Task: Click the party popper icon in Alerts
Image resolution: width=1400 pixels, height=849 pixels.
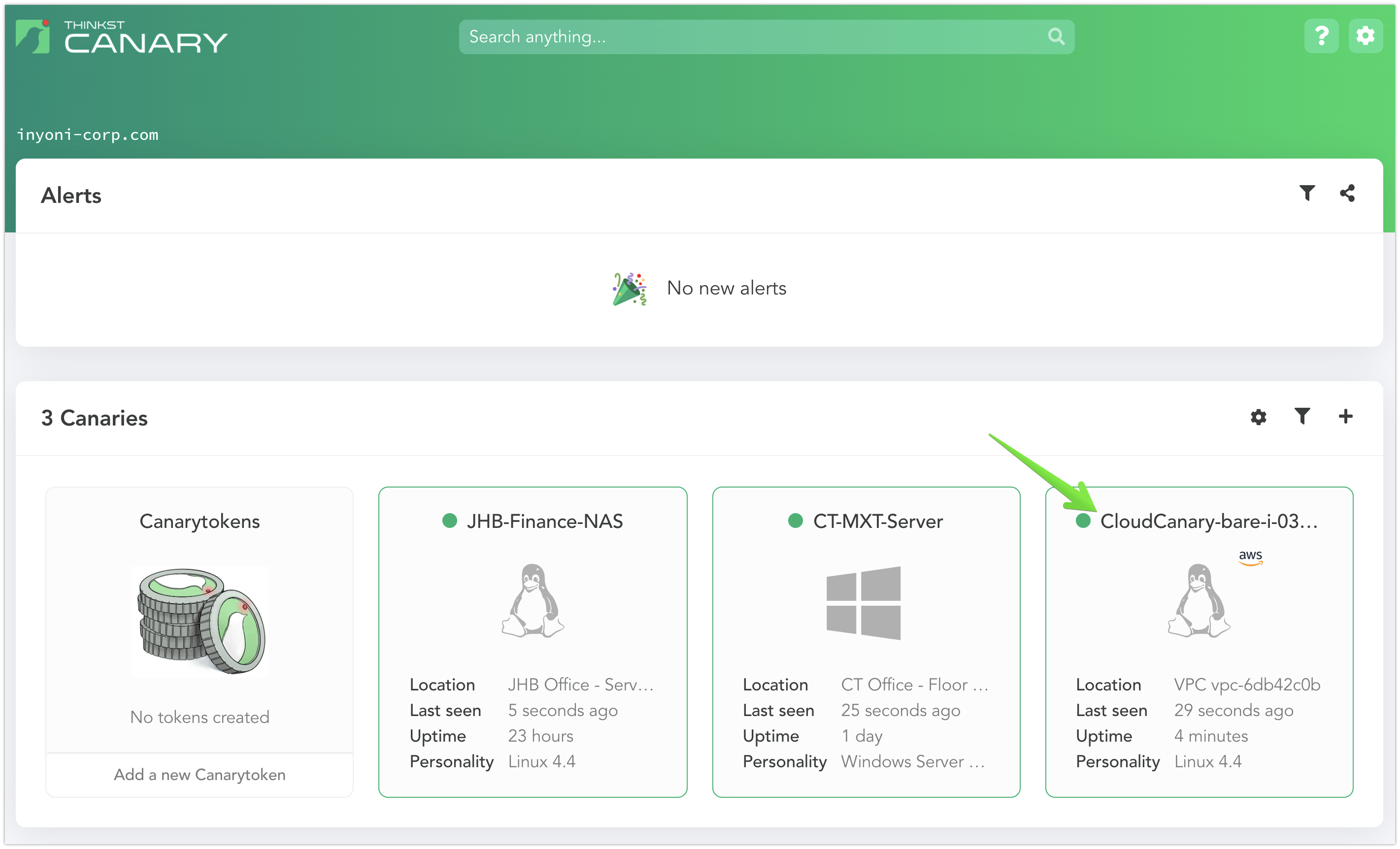Action: (x=630, y=289)
